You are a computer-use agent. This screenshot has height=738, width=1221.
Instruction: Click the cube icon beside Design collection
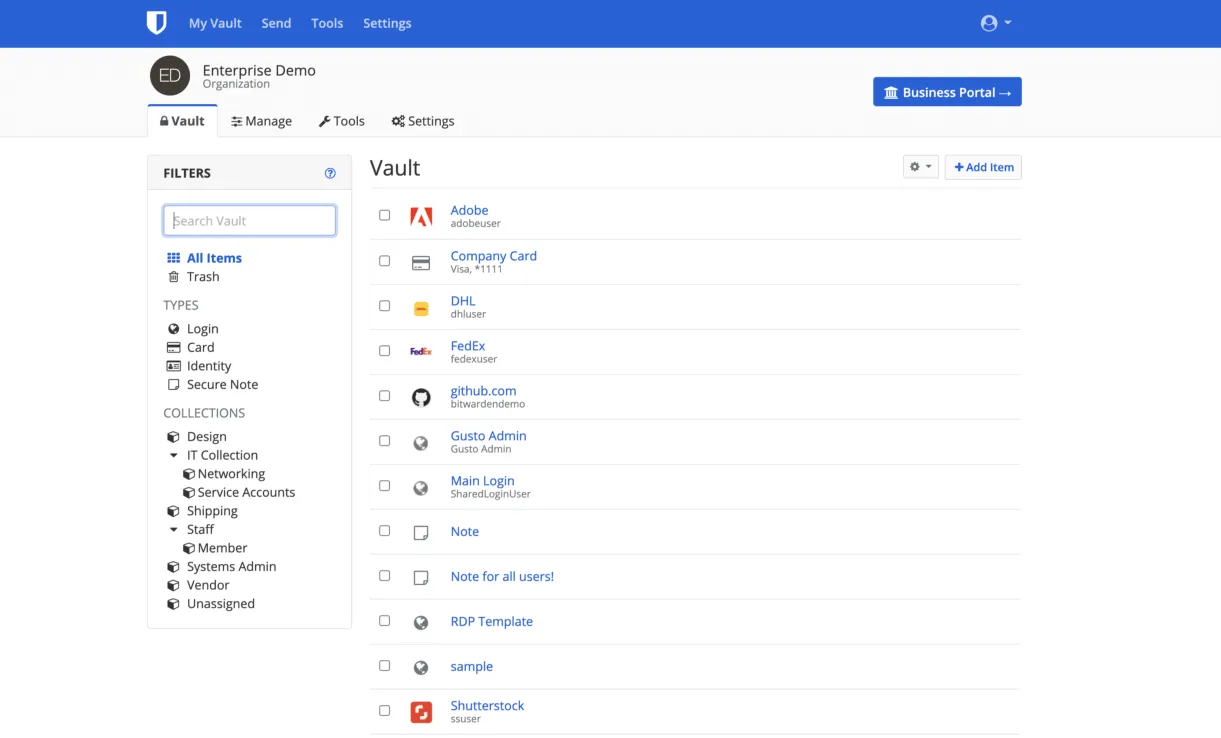pyautogui.click(x=173, y=437)
